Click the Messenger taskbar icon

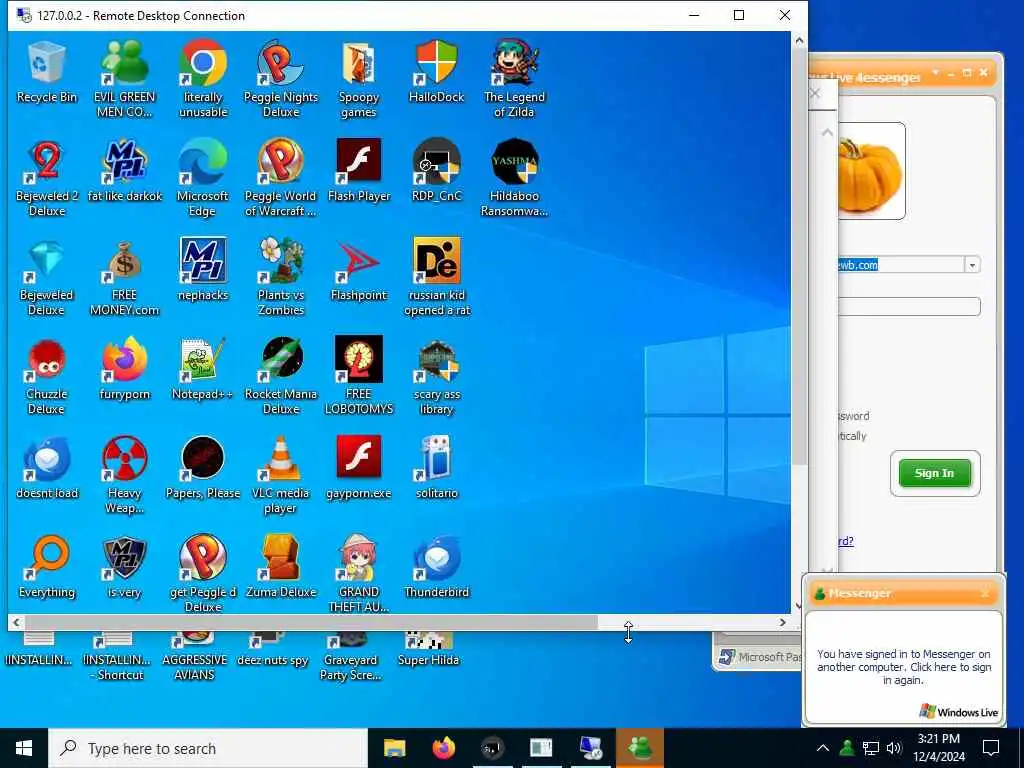click(640, 748)
